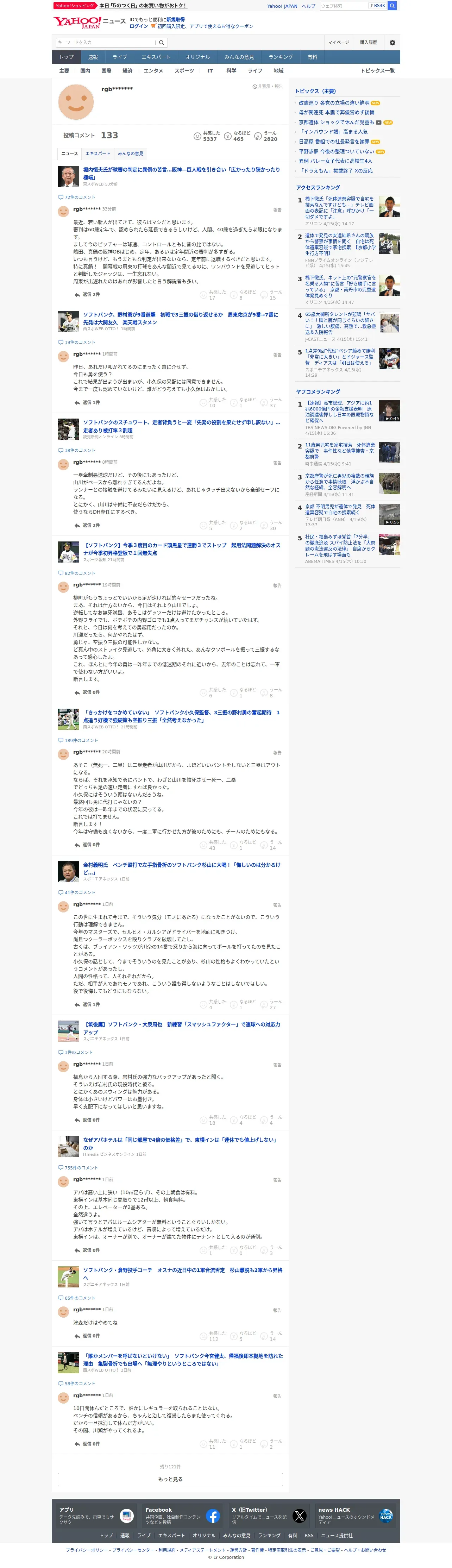This screenshot has width=452, height=1568.
Task: Click the RSS link in footer navigation
Action: tap(309, 1536)
